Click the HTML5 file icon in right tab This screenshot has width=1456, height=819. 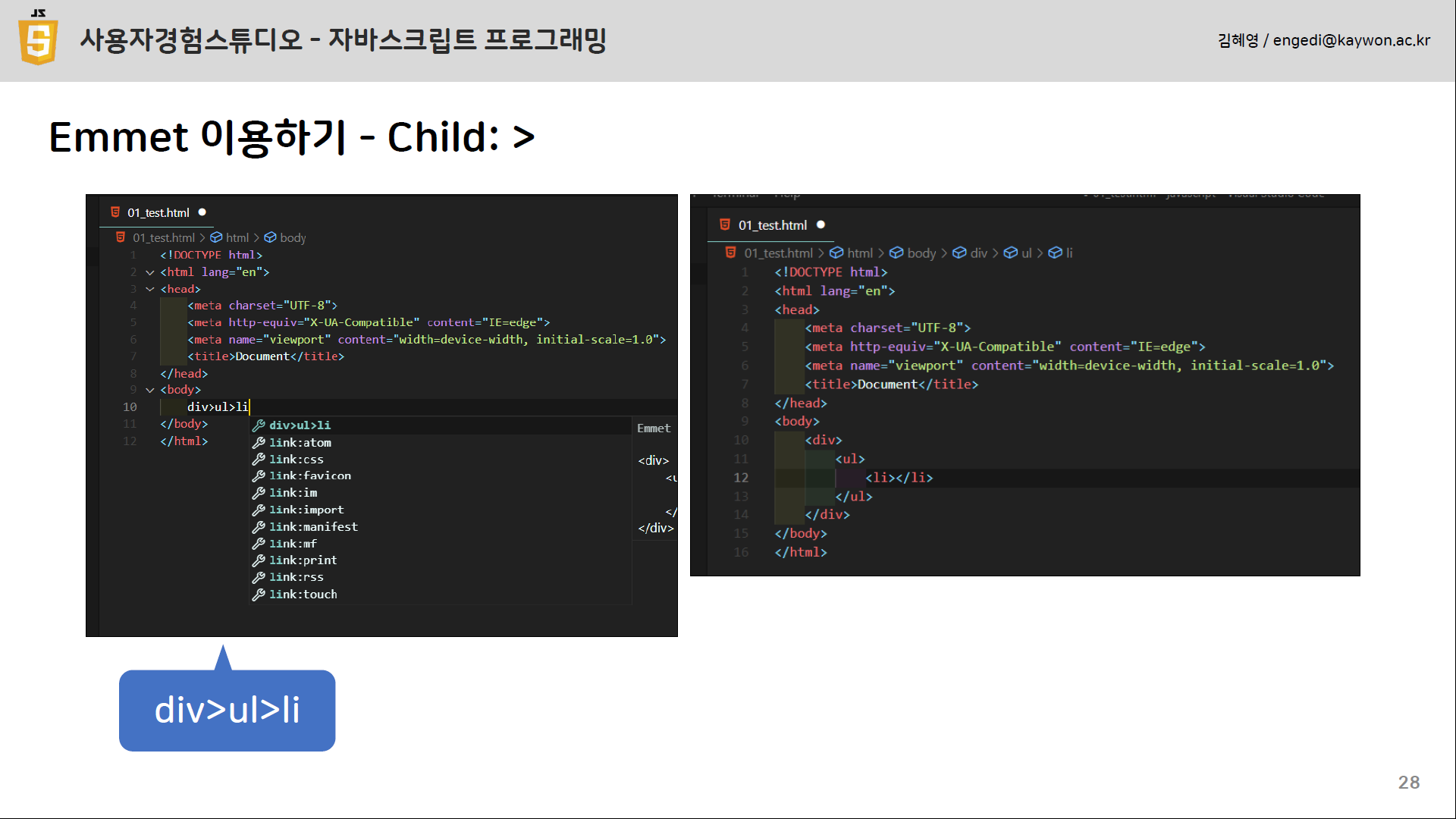[x=724, y=224]
